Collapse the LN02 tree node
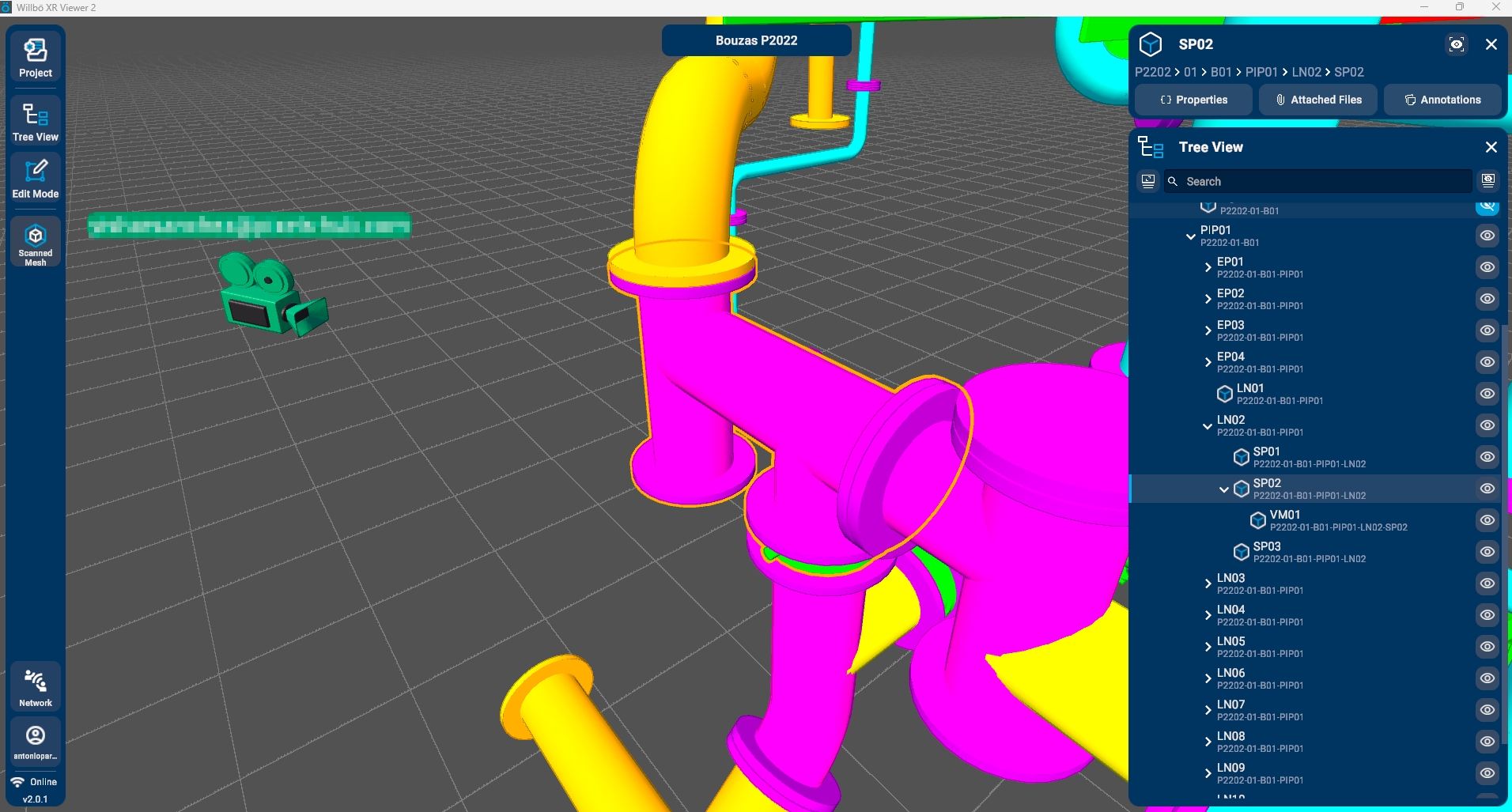This screenshot has width=1512, height=812. 1208,425
